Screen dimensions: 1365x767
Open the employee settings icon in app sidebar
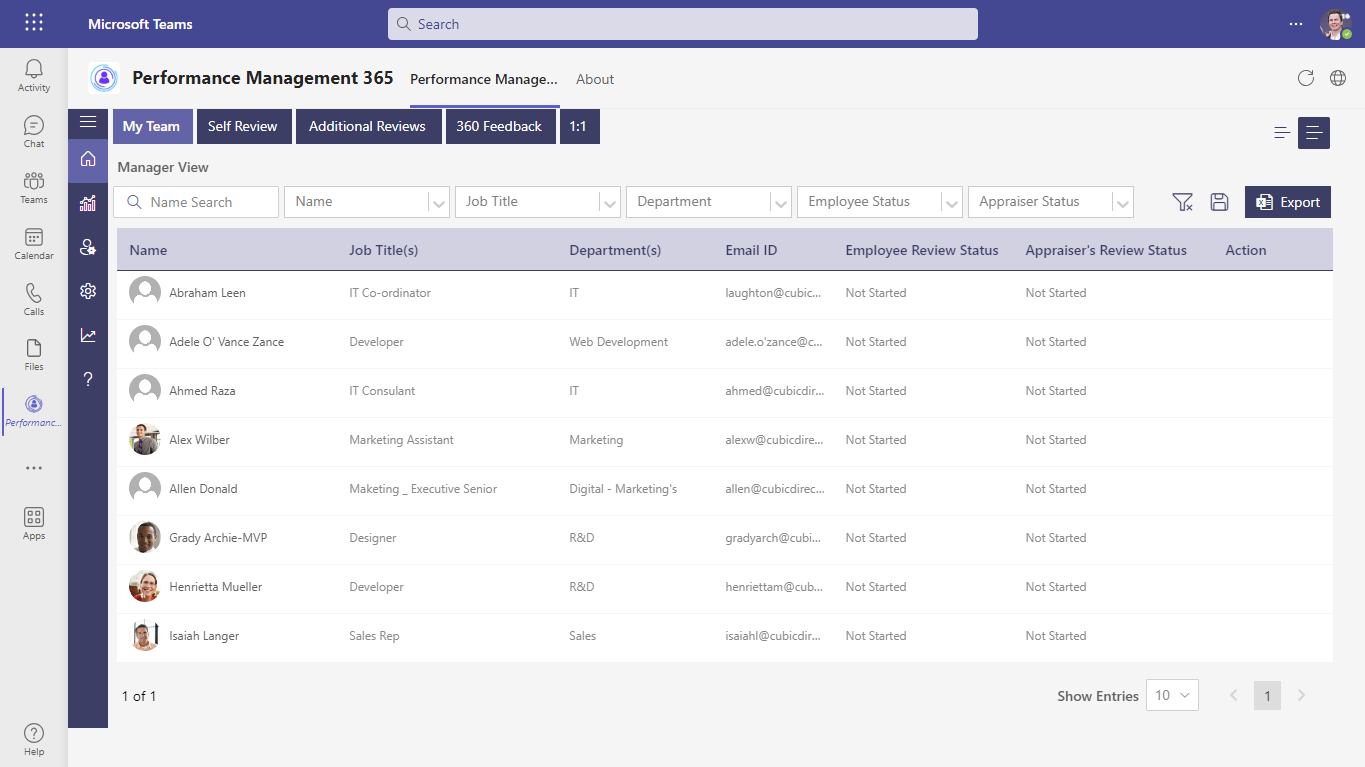click(x=87, y=247)
